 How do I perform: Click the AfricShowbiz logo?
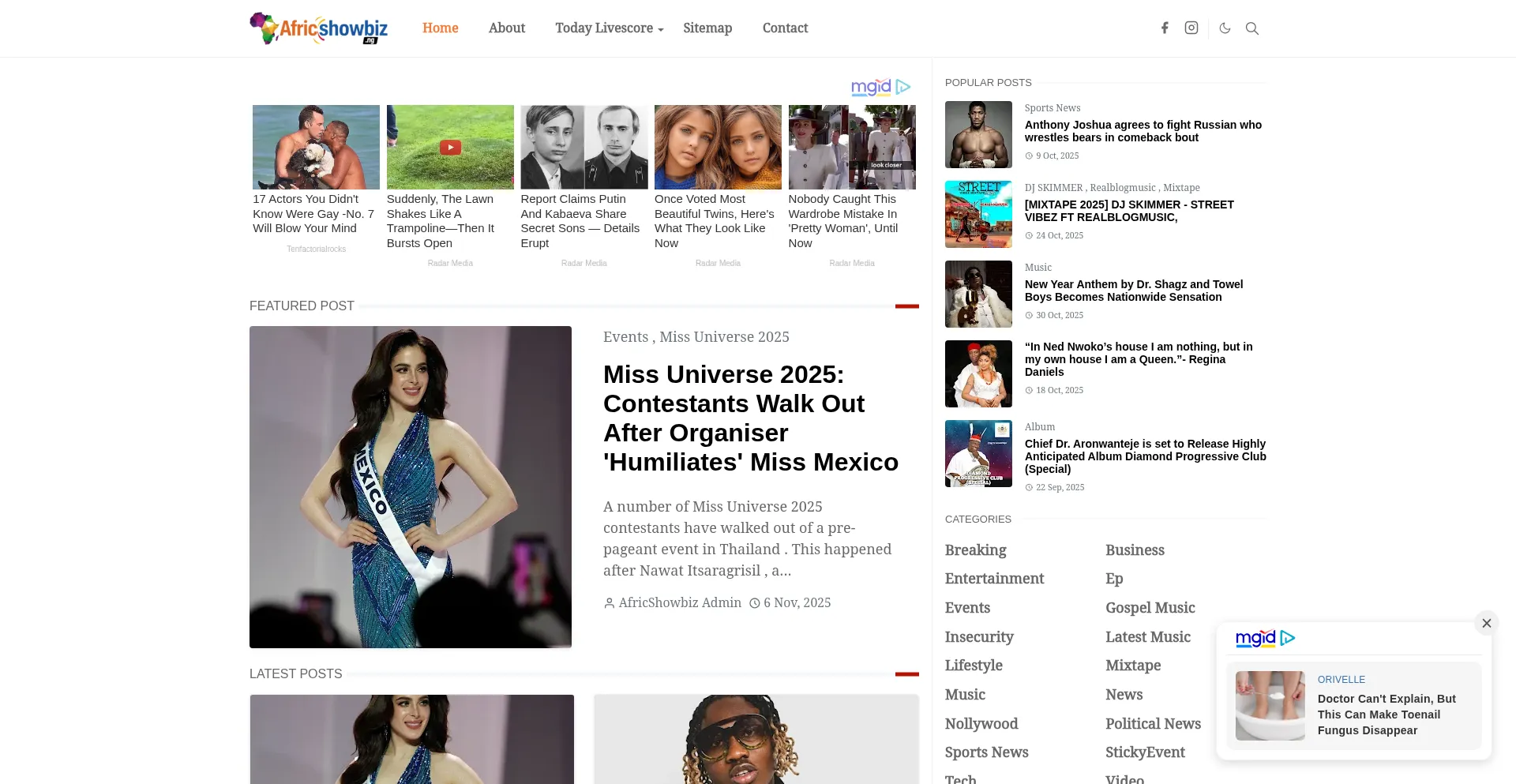(x=319, y=28)
